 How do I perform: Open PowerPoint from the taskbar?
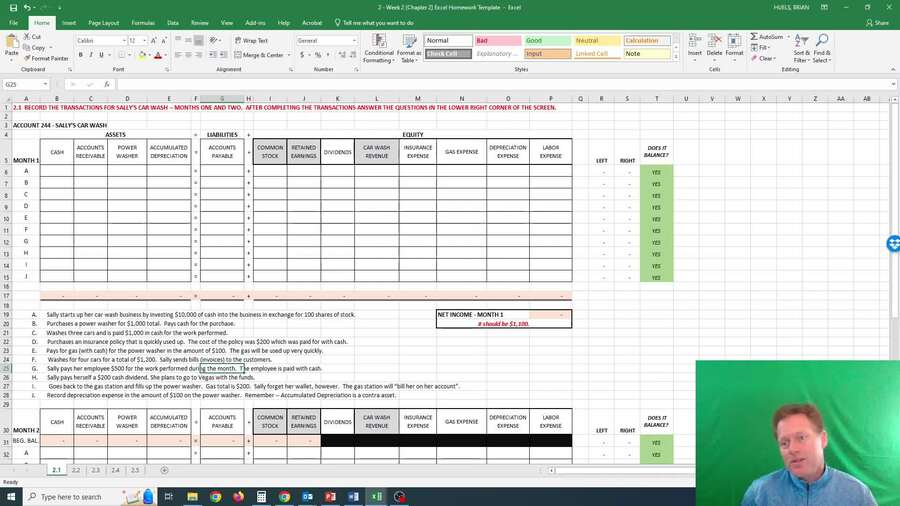[330, 496]
